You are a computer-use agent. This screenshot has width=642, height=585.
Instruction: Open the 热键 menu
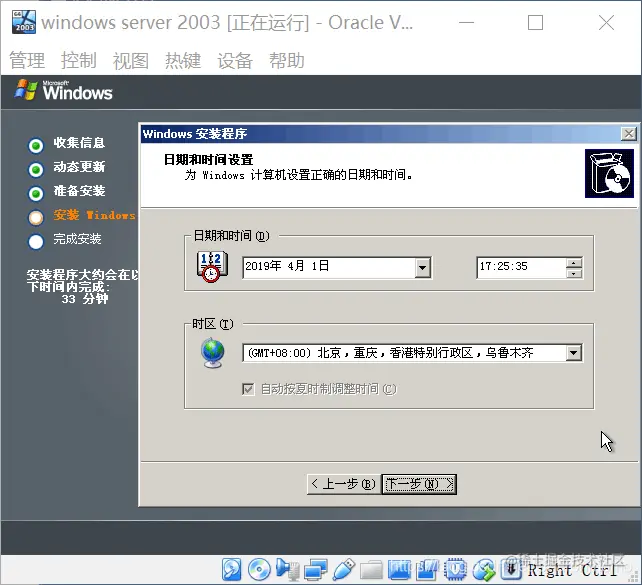pos(183,61)
